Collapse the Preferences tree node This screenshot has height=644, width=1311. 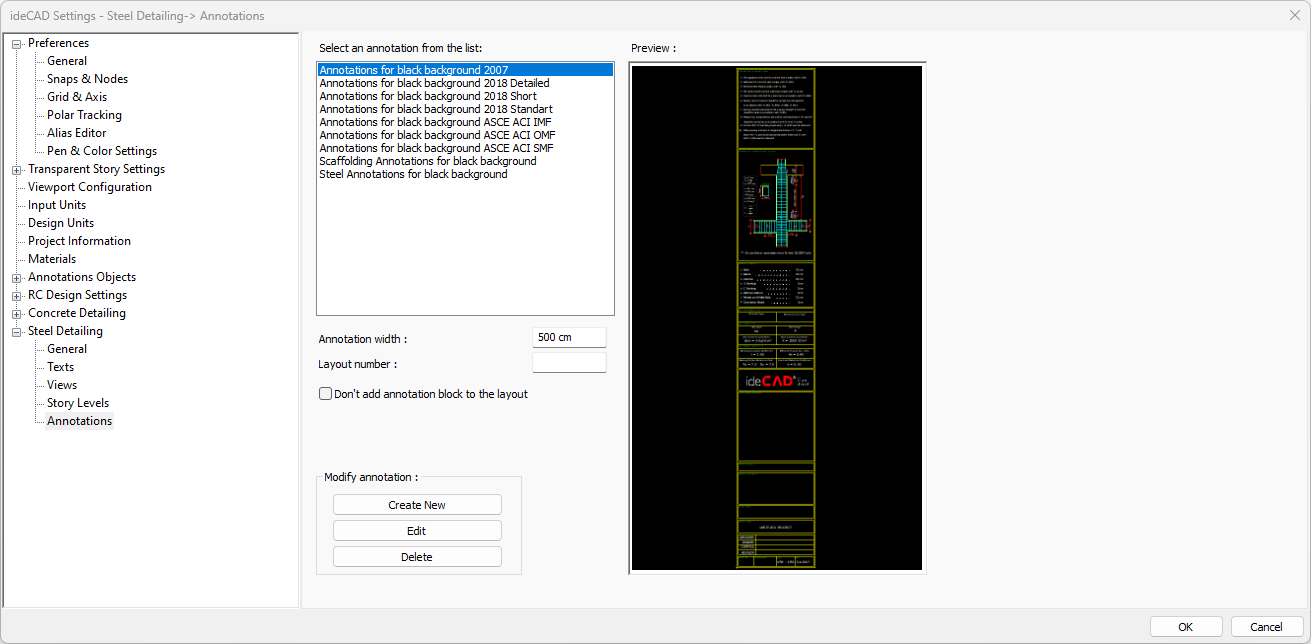click(16, 43)
